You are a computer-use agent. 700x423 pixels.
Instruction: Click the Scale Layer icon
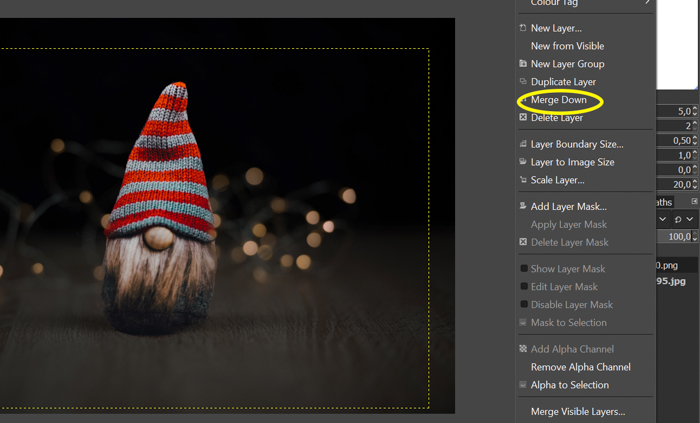pyautogui.click(x=523, y=180)
